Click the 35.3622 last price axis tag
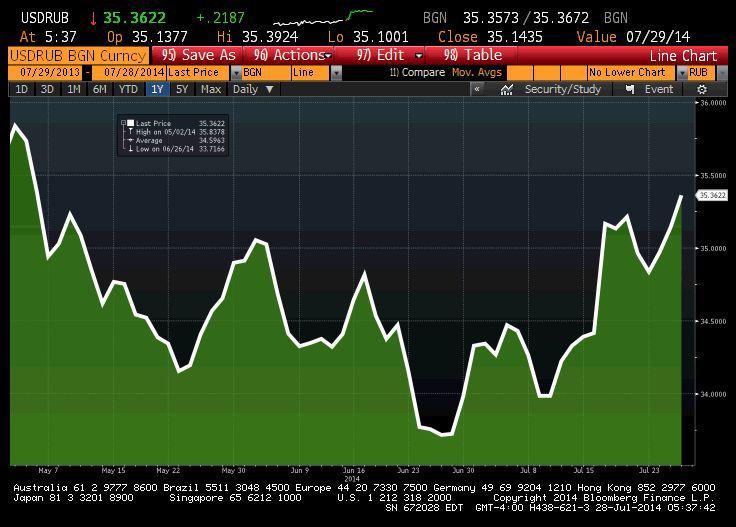Viewport: 736px width, 527px height. pyautogui.click(x=712, y=195)
